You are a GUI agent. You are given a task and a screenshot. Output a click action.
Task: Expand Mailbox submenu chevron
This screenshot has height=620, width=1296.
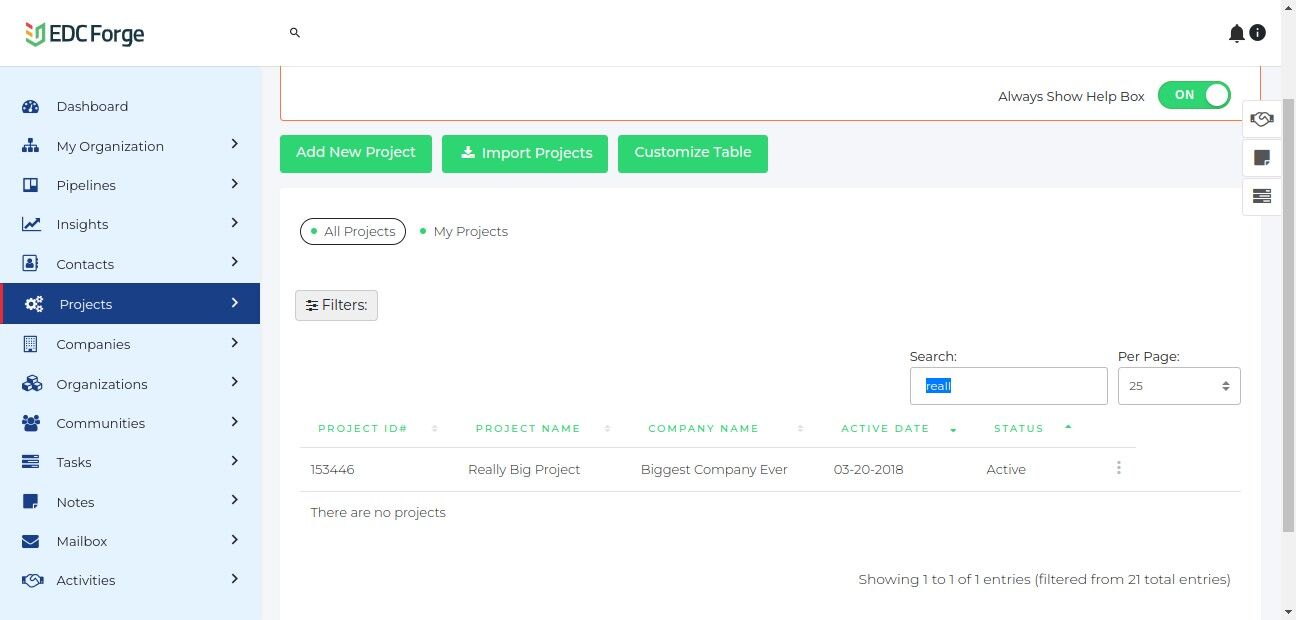(234, 539)
